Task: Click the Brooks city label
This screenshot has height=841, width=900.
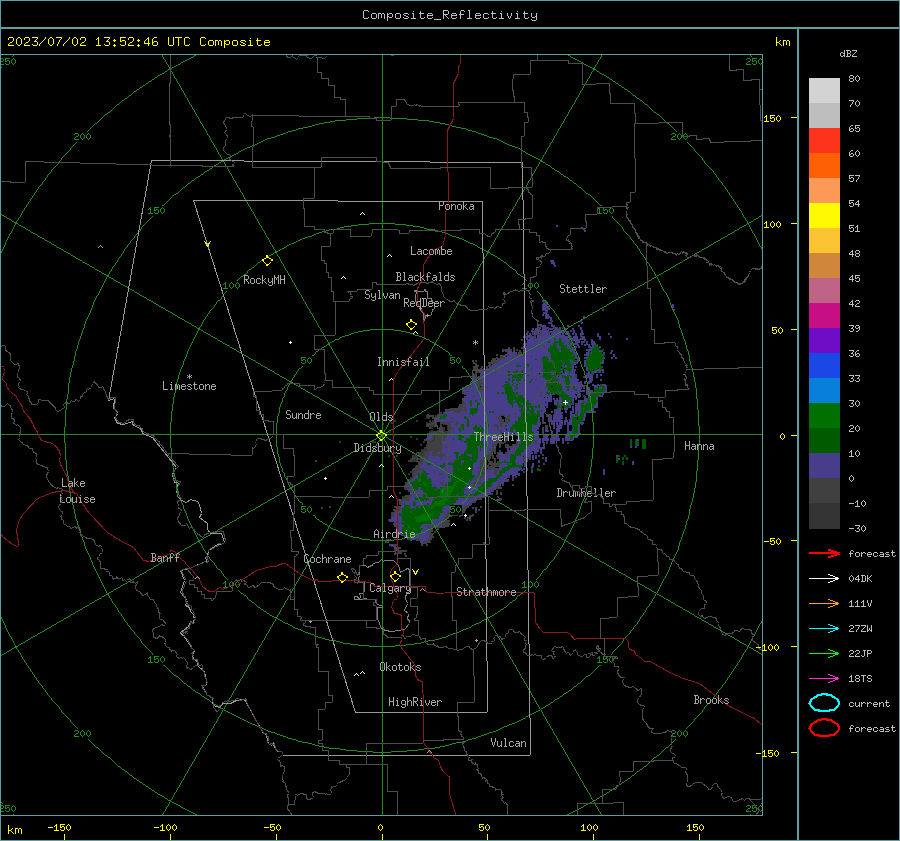Action: [711, 700]
